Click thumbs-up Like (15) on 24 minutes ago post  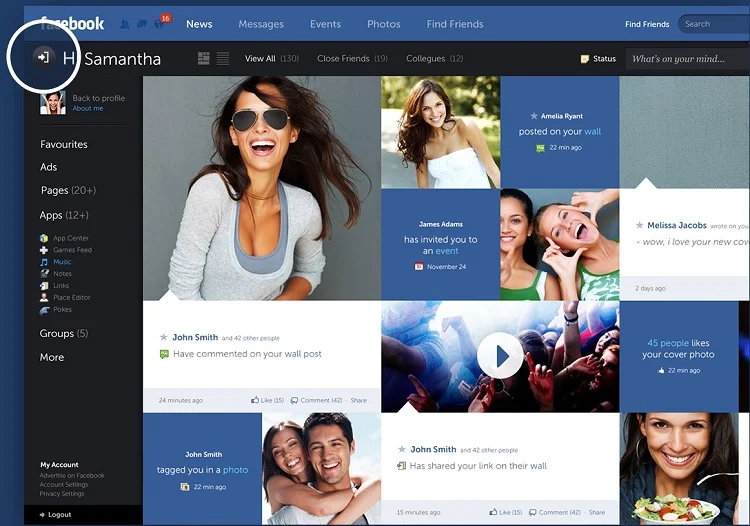point(255,400)
